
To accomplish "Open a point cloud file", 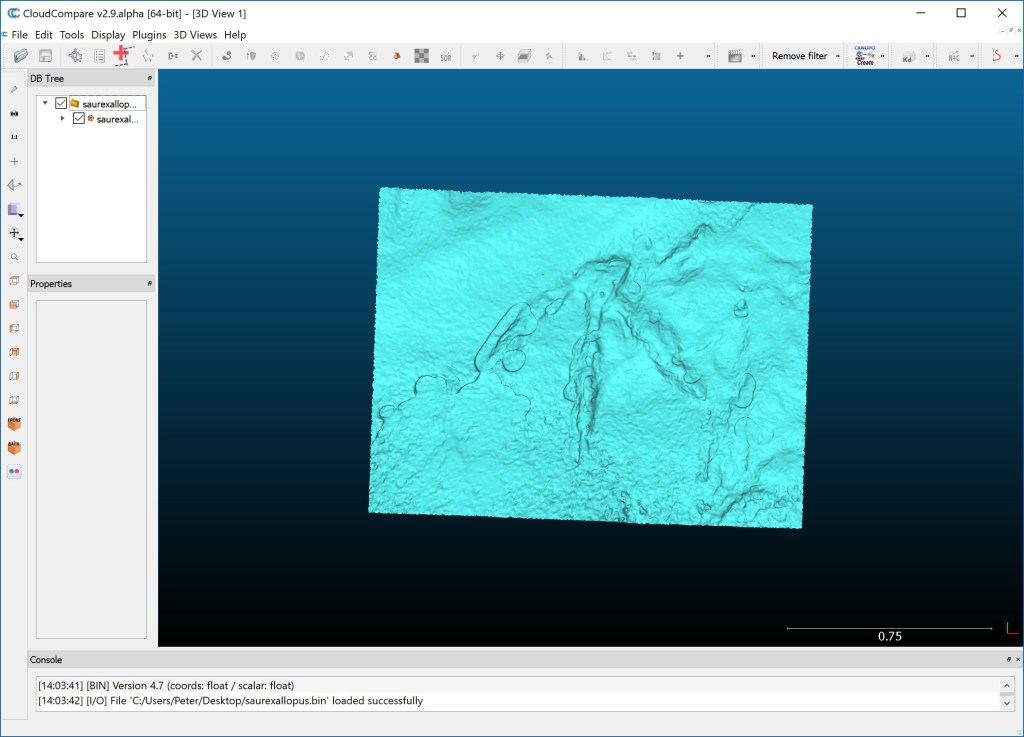I will click(19, 55).
